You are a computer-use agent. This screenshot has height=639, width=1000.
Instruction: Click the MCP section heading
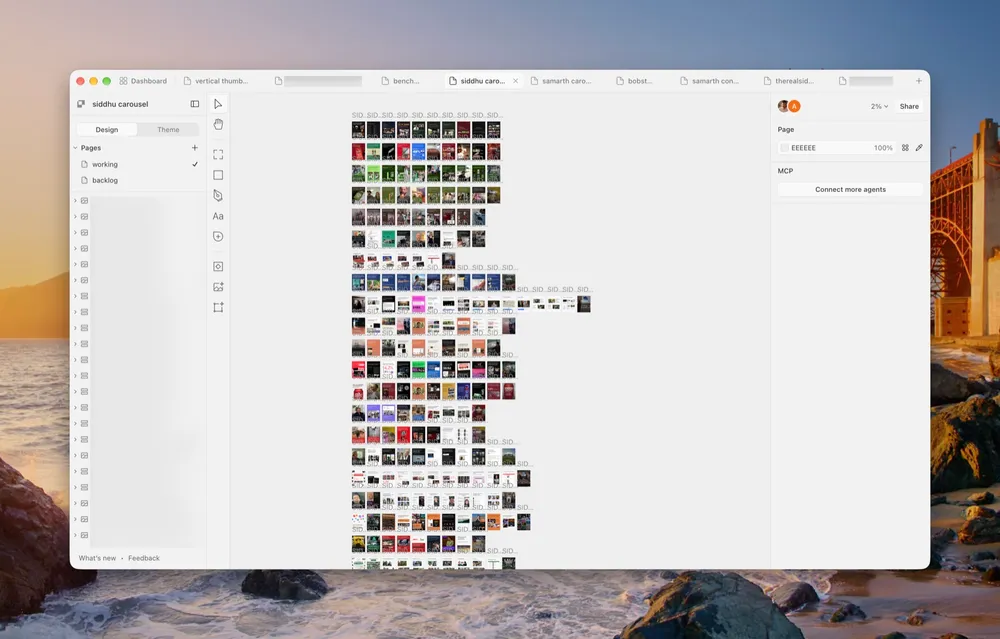(x=785, y=171)
